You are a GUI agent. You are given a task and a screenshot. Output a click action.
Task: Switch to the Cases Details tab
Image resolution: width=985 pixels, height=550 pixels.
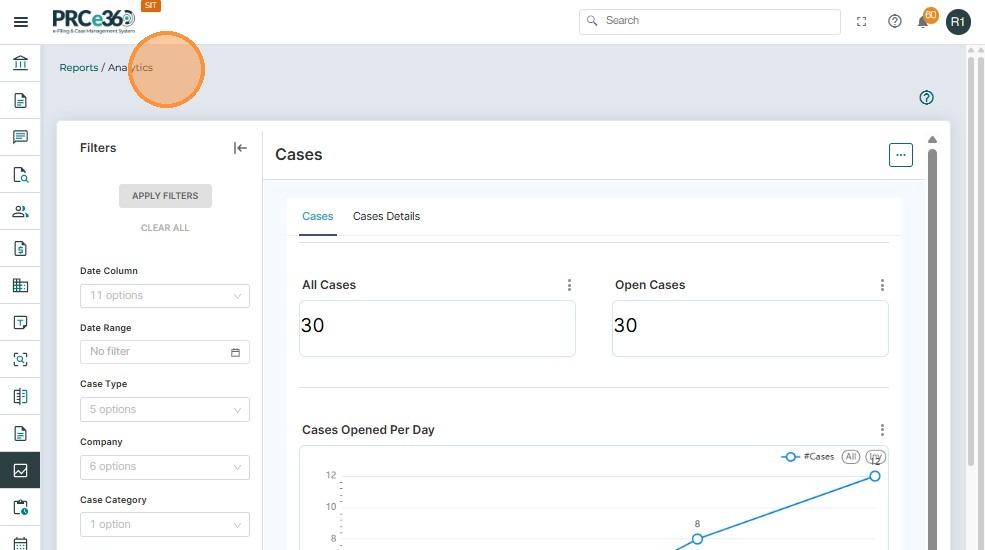(386, 217)
